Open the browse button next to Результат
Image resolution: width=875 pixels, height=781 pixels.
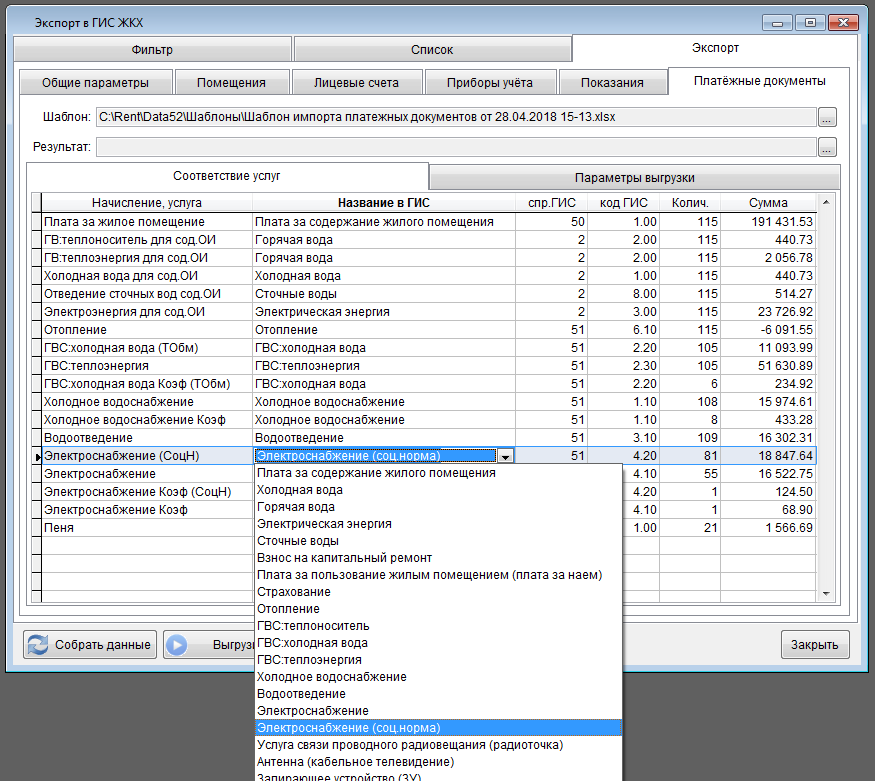tap(827, 147)
